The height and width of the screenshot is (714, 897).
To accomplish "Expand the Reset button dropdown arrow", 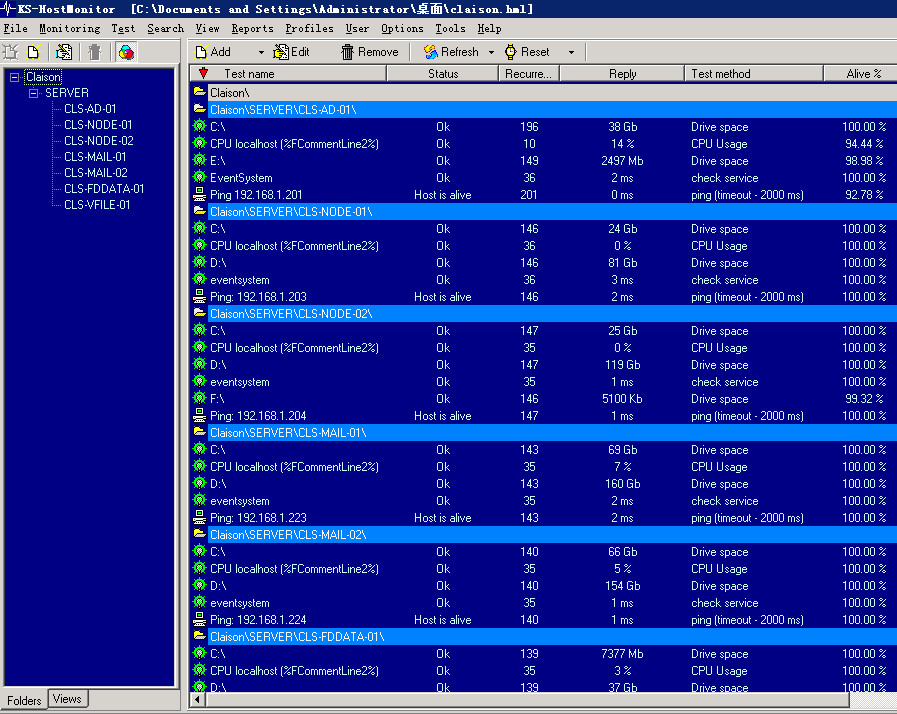I will [571, 52].
